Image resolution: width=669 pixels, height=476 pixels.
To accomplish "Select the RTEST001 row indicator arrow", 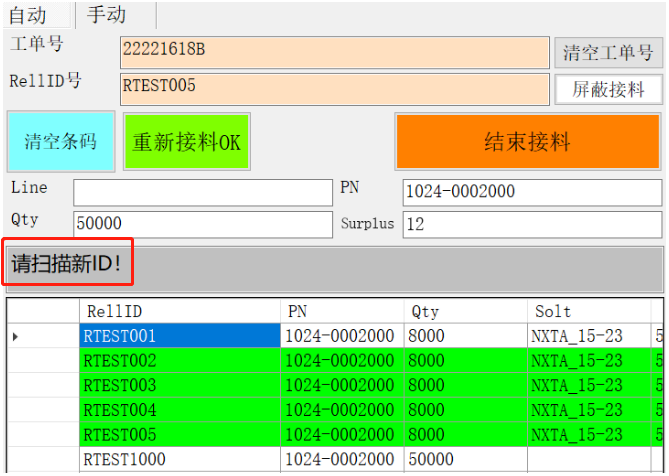I will tap(15, 337).
